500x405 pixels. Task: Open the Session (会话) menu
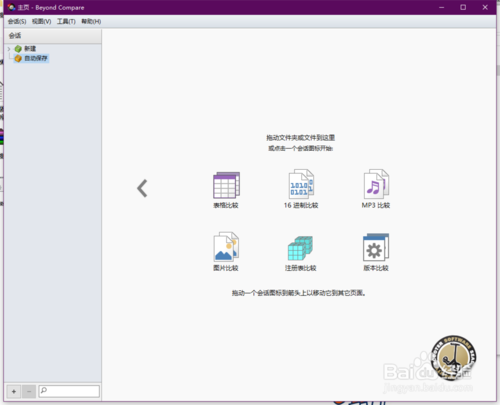coord(17,21)
